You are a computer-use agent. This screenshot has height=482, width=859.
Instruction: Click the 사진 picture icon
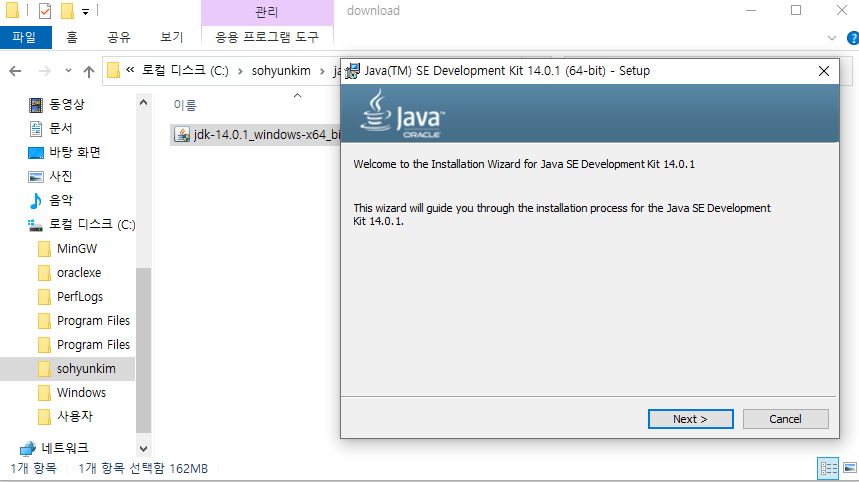click(36, 176)
